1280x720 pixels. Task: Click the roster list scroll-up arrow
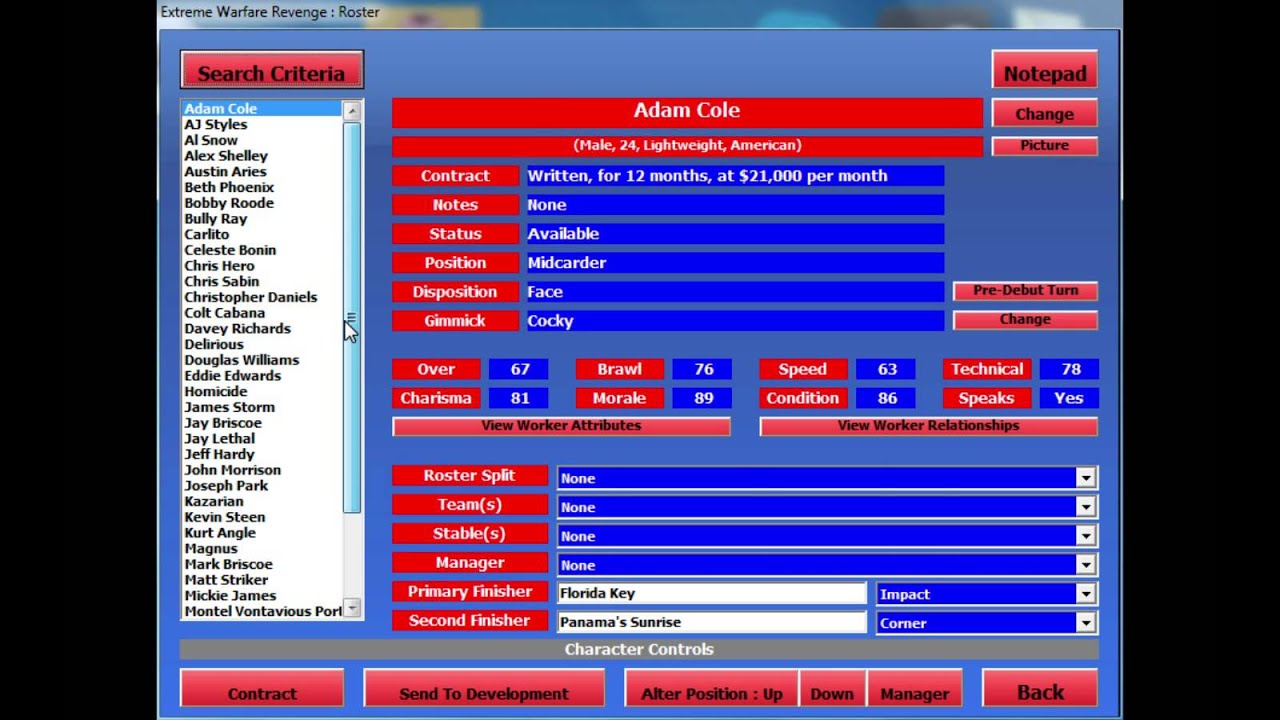(351, 110)
